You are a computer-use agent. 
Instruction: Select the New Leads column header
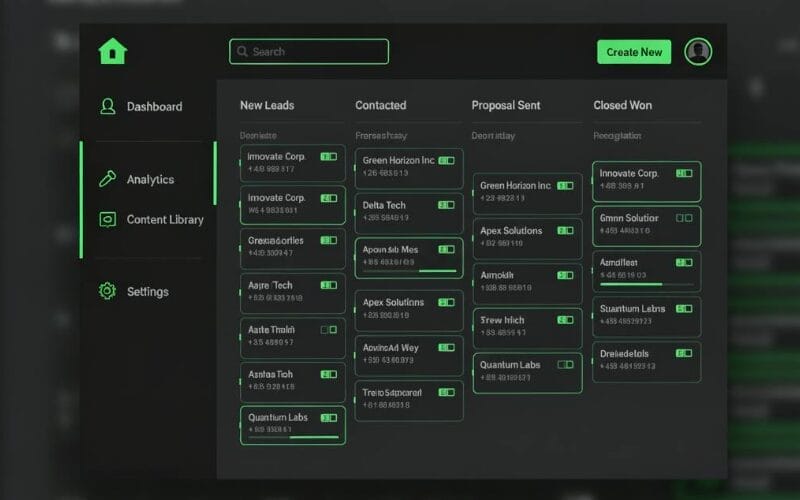click(x=267, y=105)
